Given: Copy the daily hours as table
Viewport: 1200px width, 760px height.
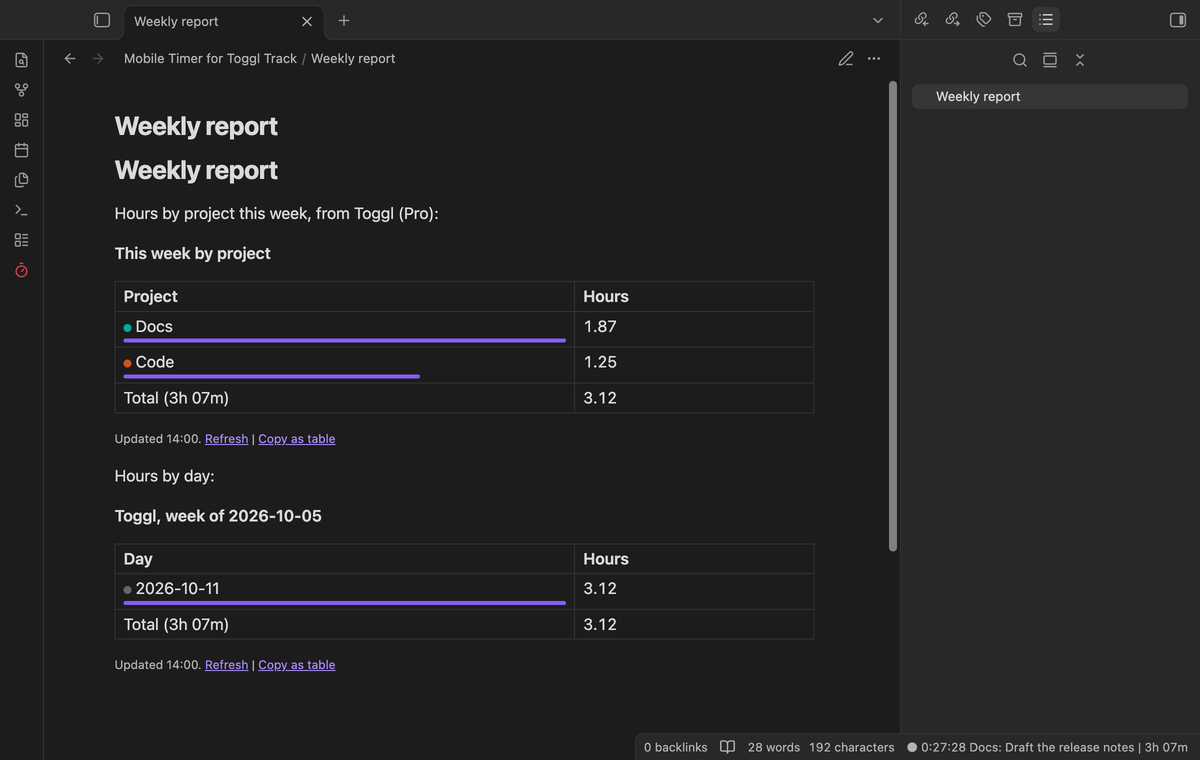Looking at the screenshot, I should click(297, 665).
